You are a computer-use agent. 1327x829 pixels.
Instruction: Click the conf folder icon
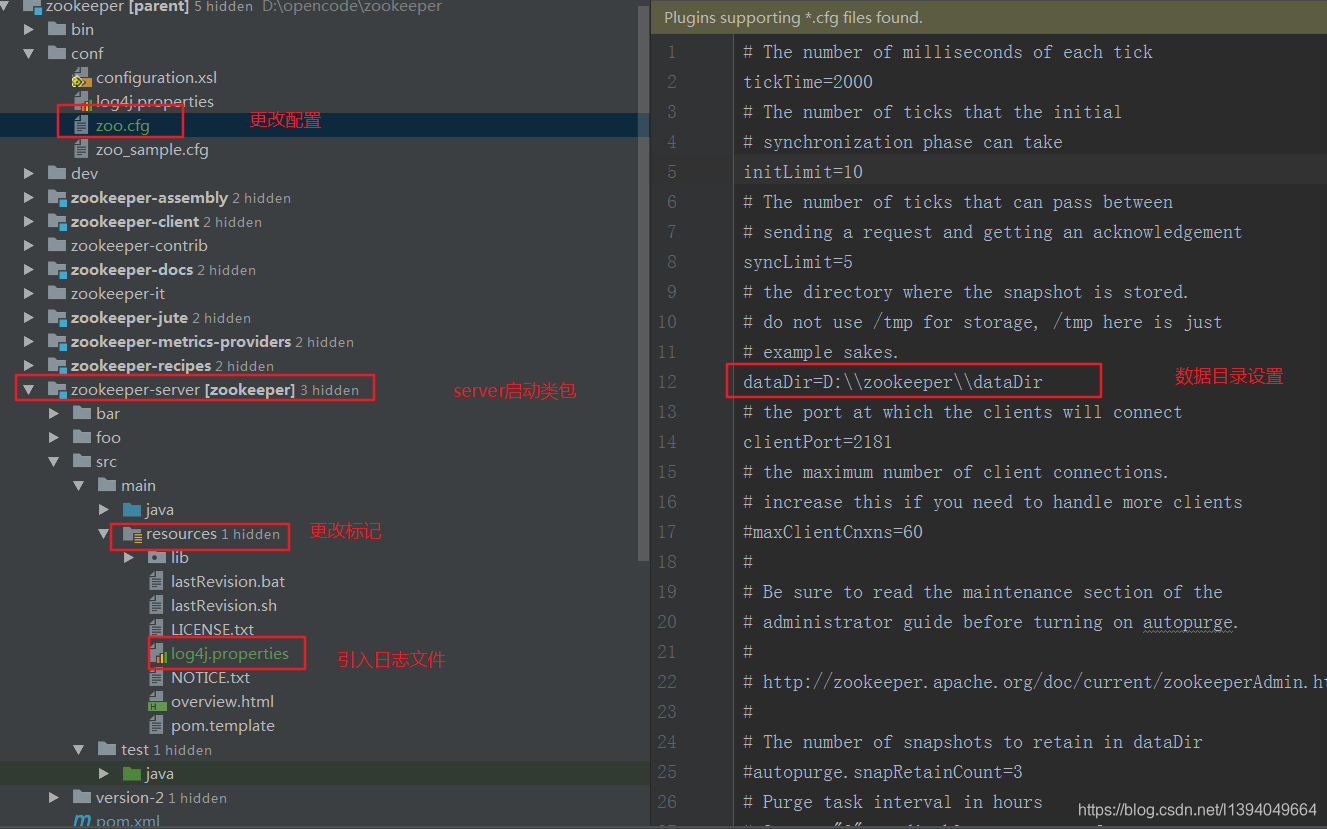pos(57,54)
